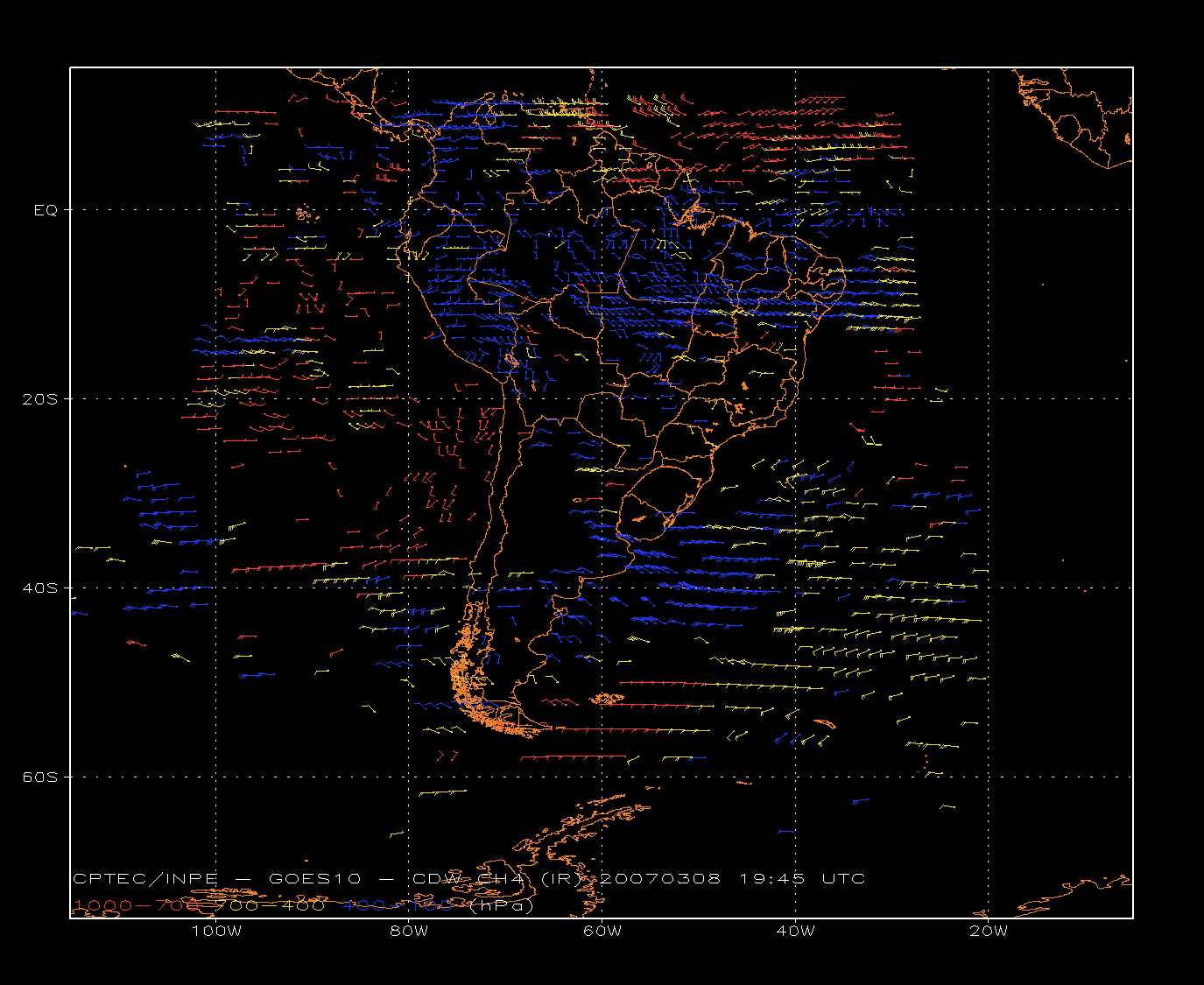This screenshot has width=1204, height=985.
Task: Click the blue 400-100 pressure legend
Action: [x=398, y=905]
